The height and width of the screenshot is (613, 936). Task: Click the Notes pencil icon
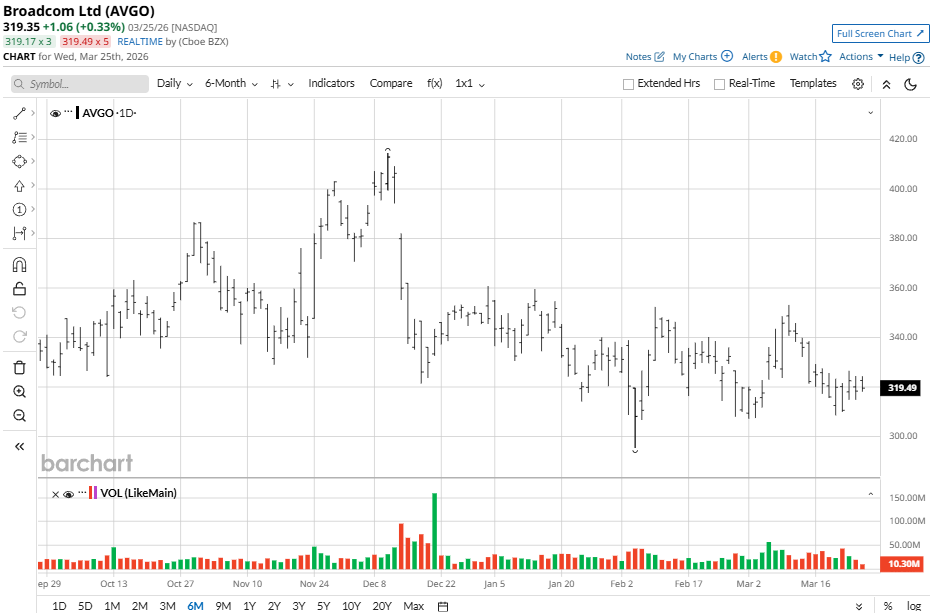(x=659, y=57)
